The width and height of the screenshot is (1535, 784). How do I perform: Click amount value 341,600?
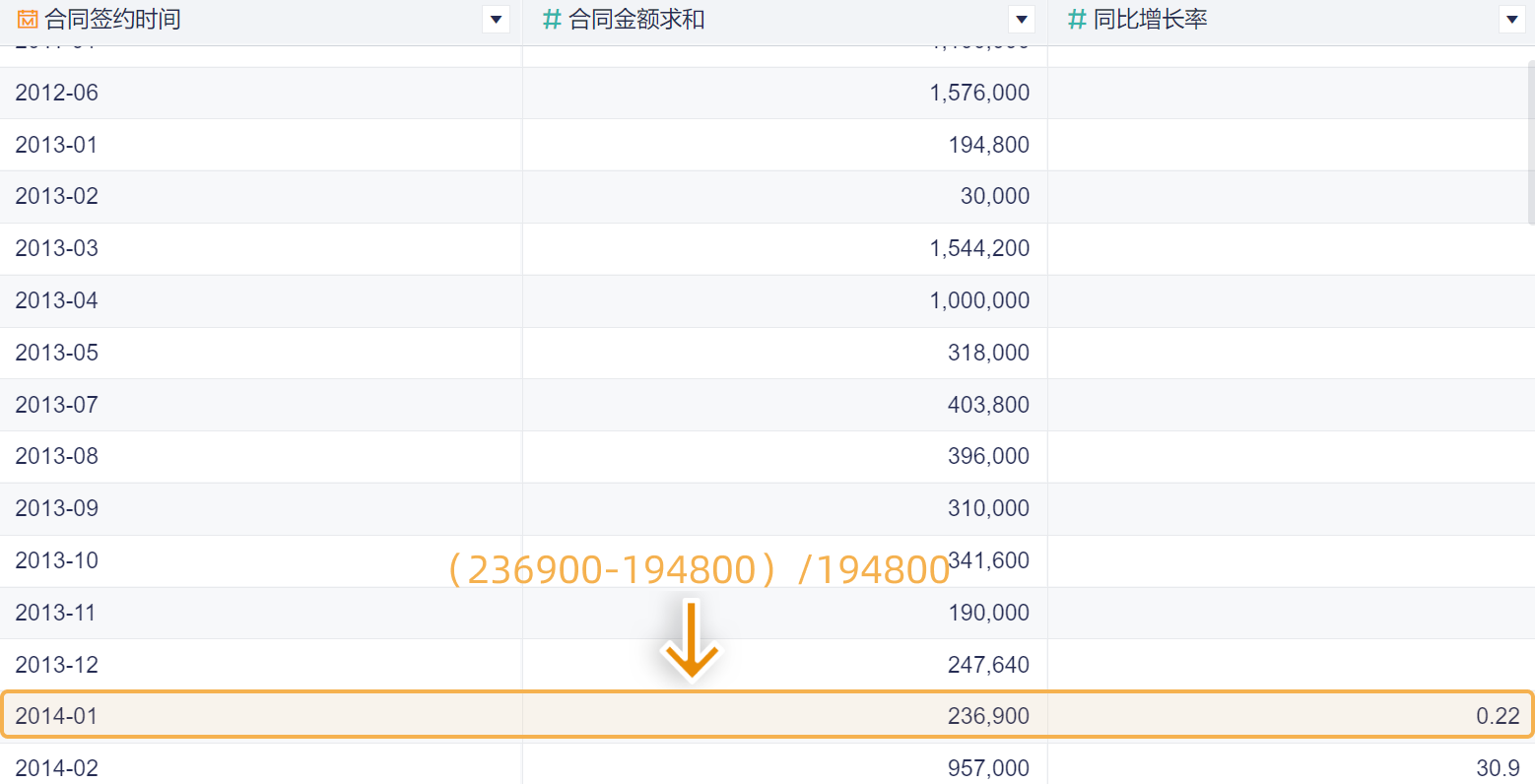(x=989, y=560)
